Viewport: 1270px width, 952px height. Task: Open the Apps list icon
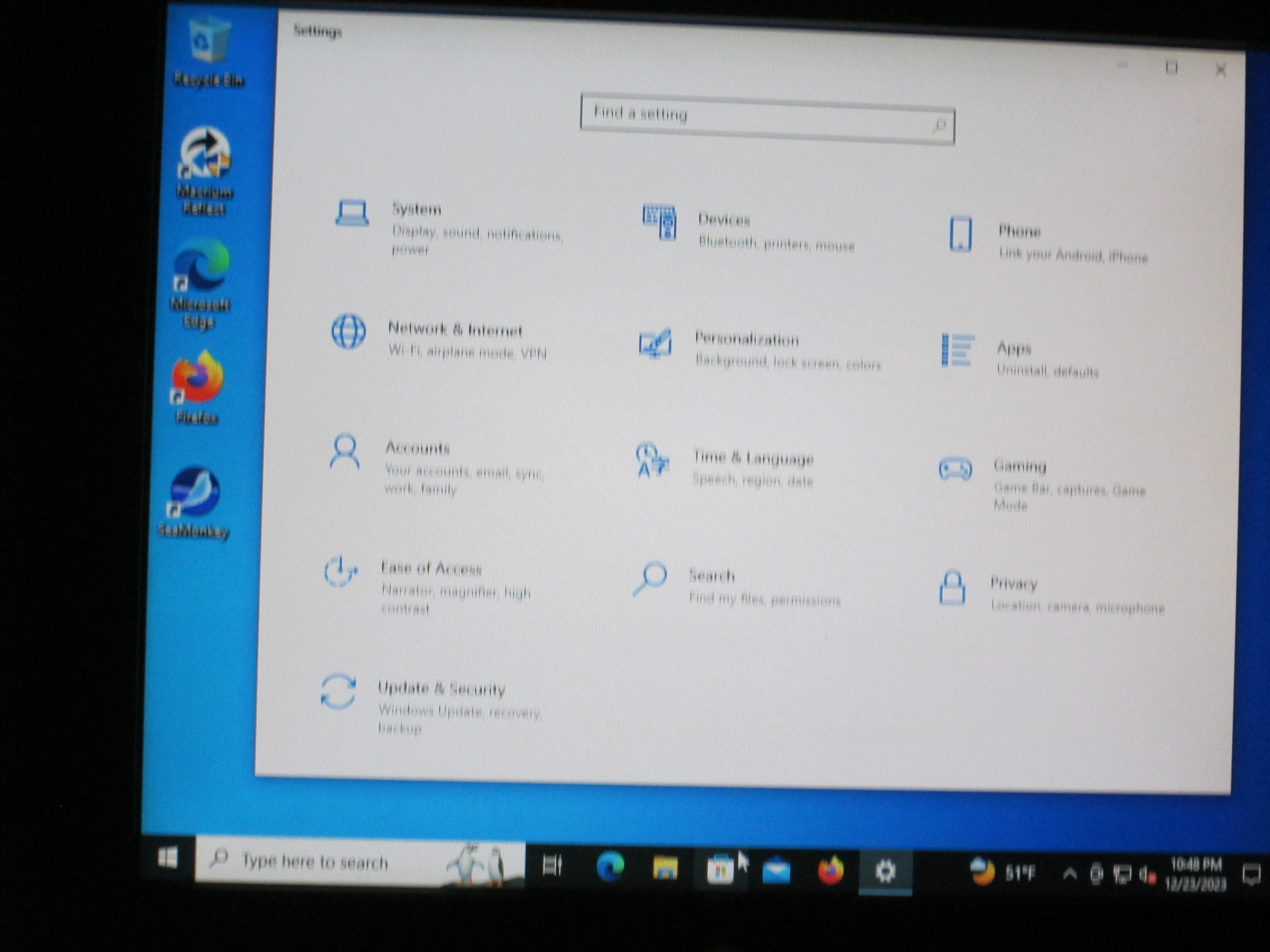[x=958, y=350]
